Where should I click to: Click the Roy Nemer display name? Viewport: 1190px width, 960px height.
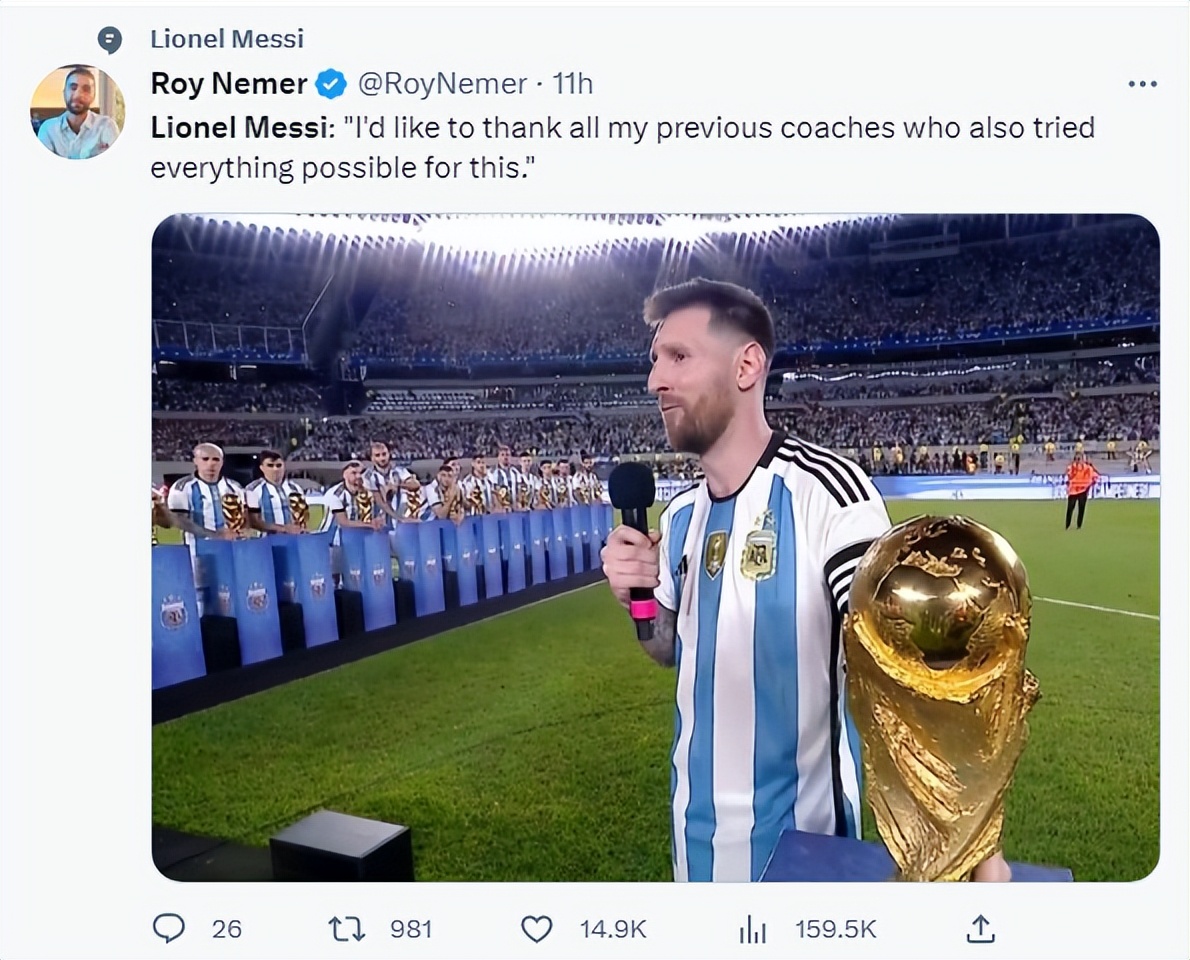point(229,84)
